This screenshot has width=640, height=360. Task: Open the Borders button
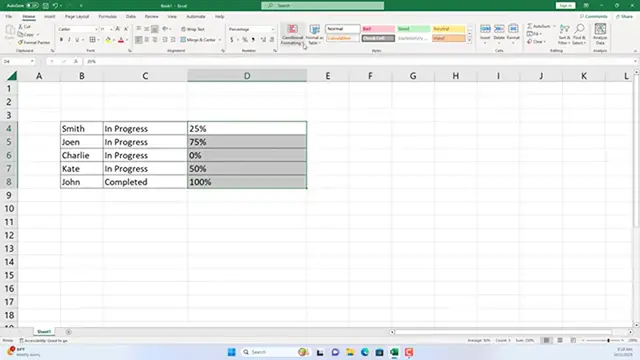coord(93,40)
